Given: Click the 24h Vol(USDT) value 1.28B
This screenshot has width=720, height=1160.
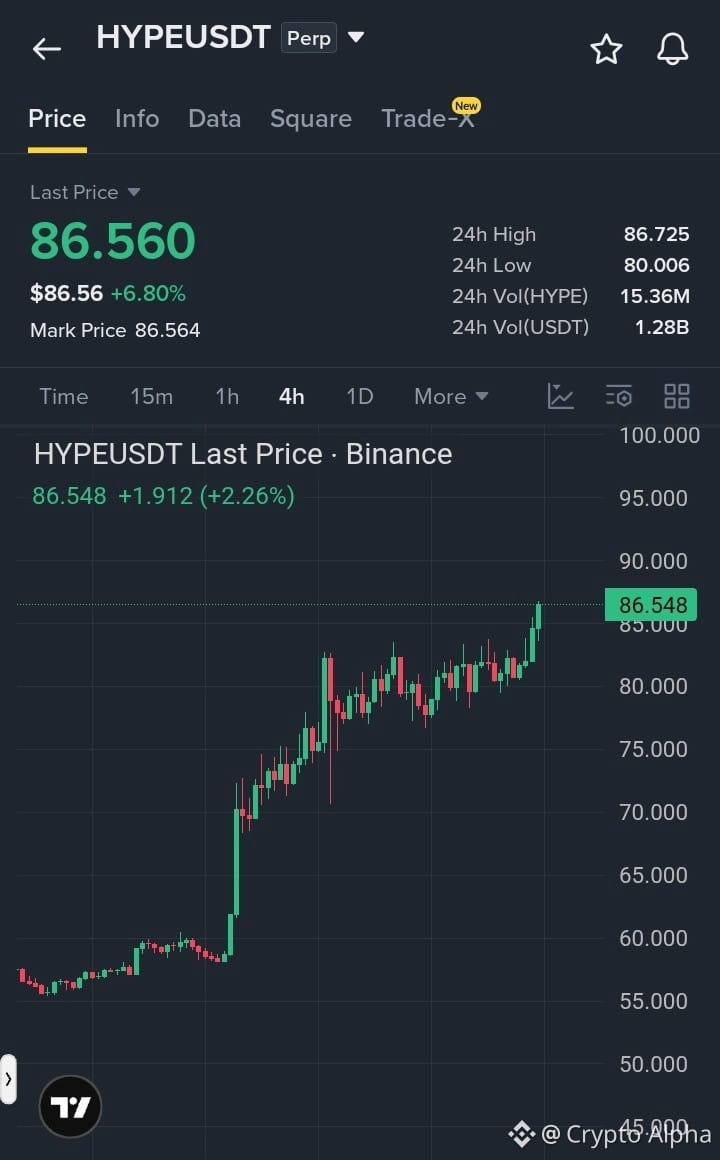Looking at the screenshot, I should (x=662, y=327).
